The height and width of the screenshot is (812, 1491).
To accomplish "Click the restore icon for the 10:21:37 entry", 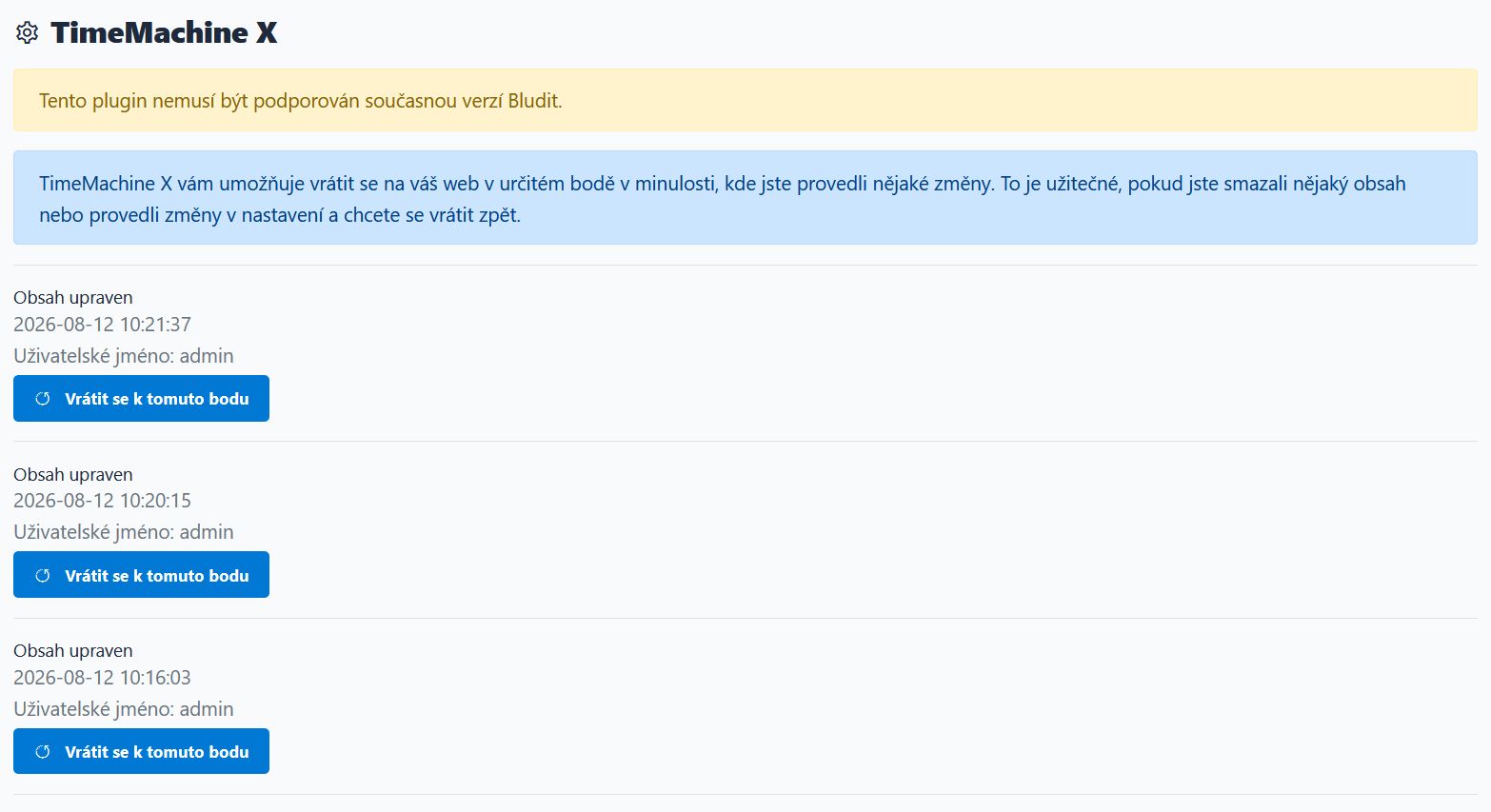I will tap(43, 399).
